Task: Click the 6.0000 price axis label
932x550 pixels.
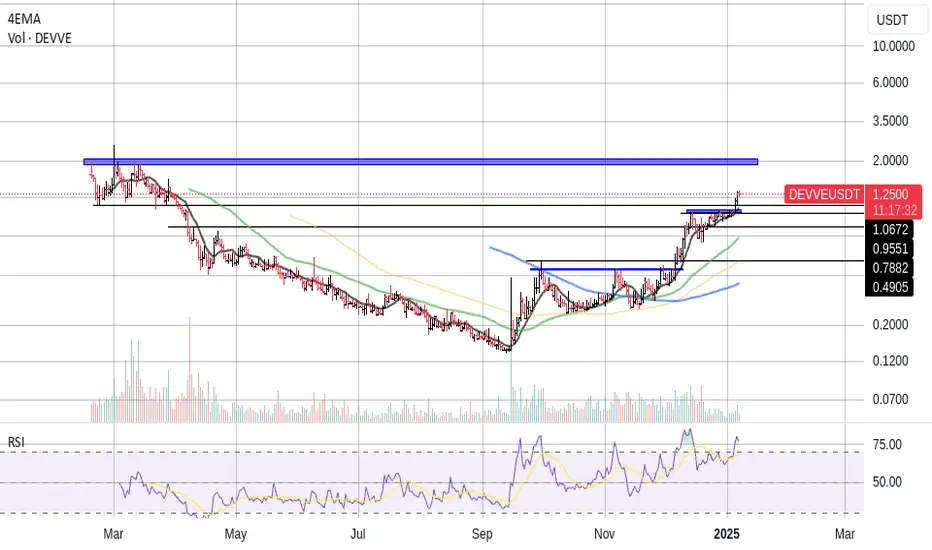Action: pos(890,83)
